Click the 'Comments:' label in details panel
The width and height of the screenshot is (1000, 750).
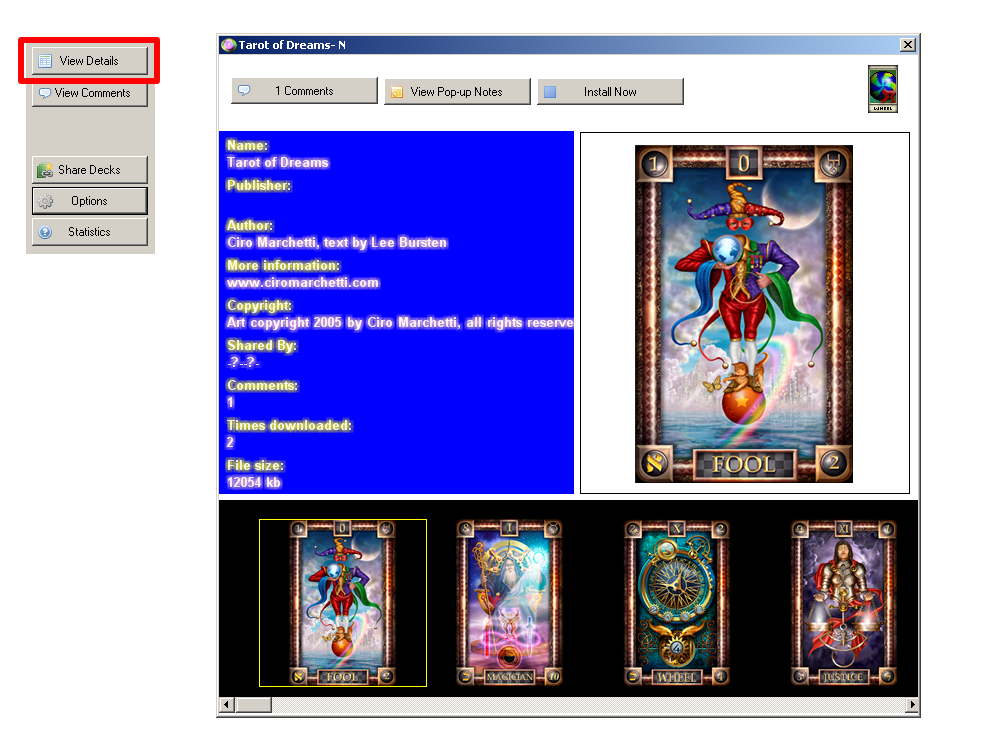[262, 385]
